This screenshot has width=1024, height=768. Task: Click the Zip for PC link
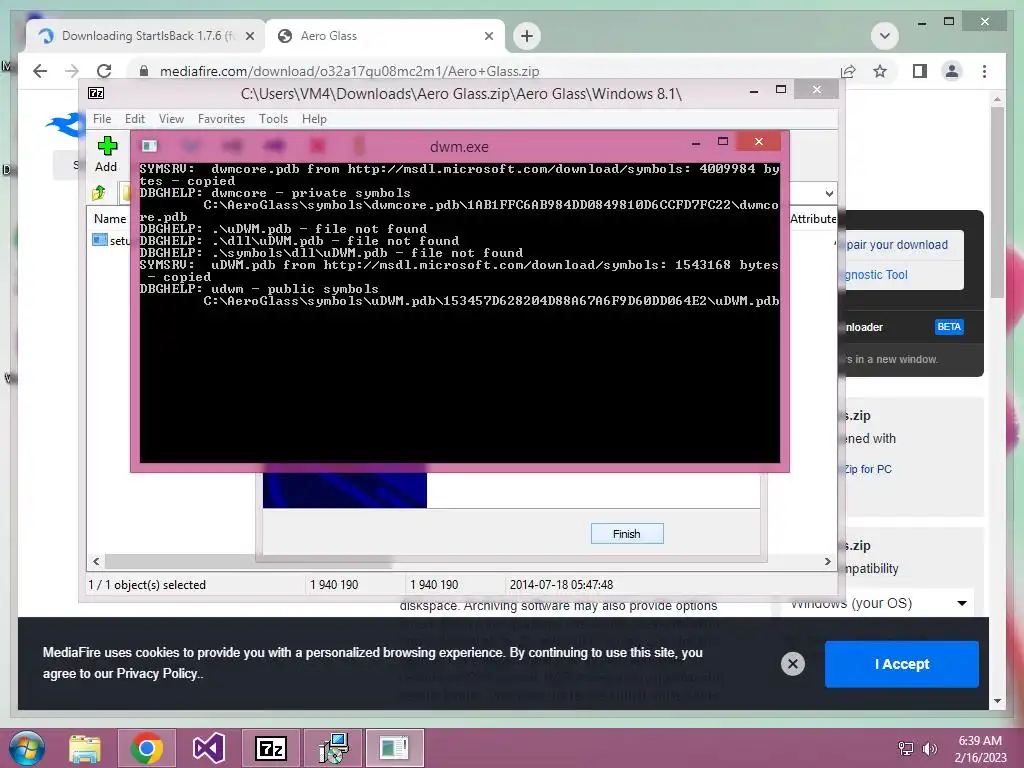pos(868,469)
